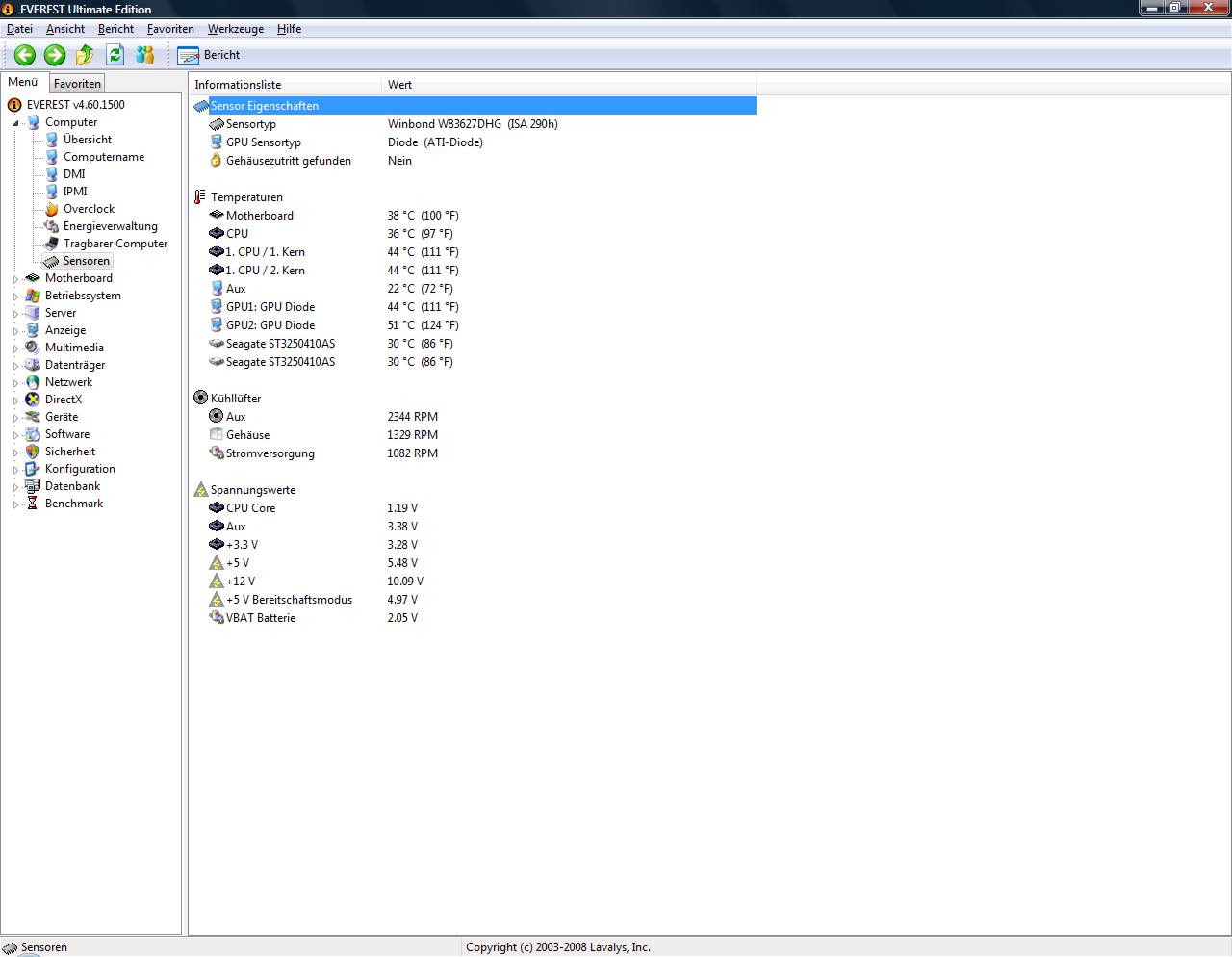Click the Geräte tree icon
The image size is (1232, 957).
[33, 417]
